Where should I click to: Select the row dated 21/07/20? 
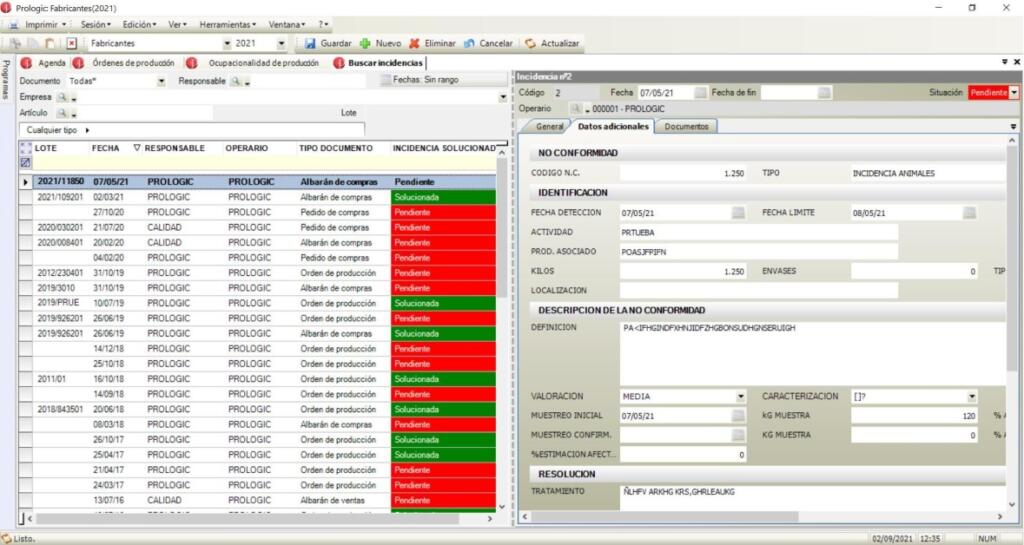tap(257, 228)
